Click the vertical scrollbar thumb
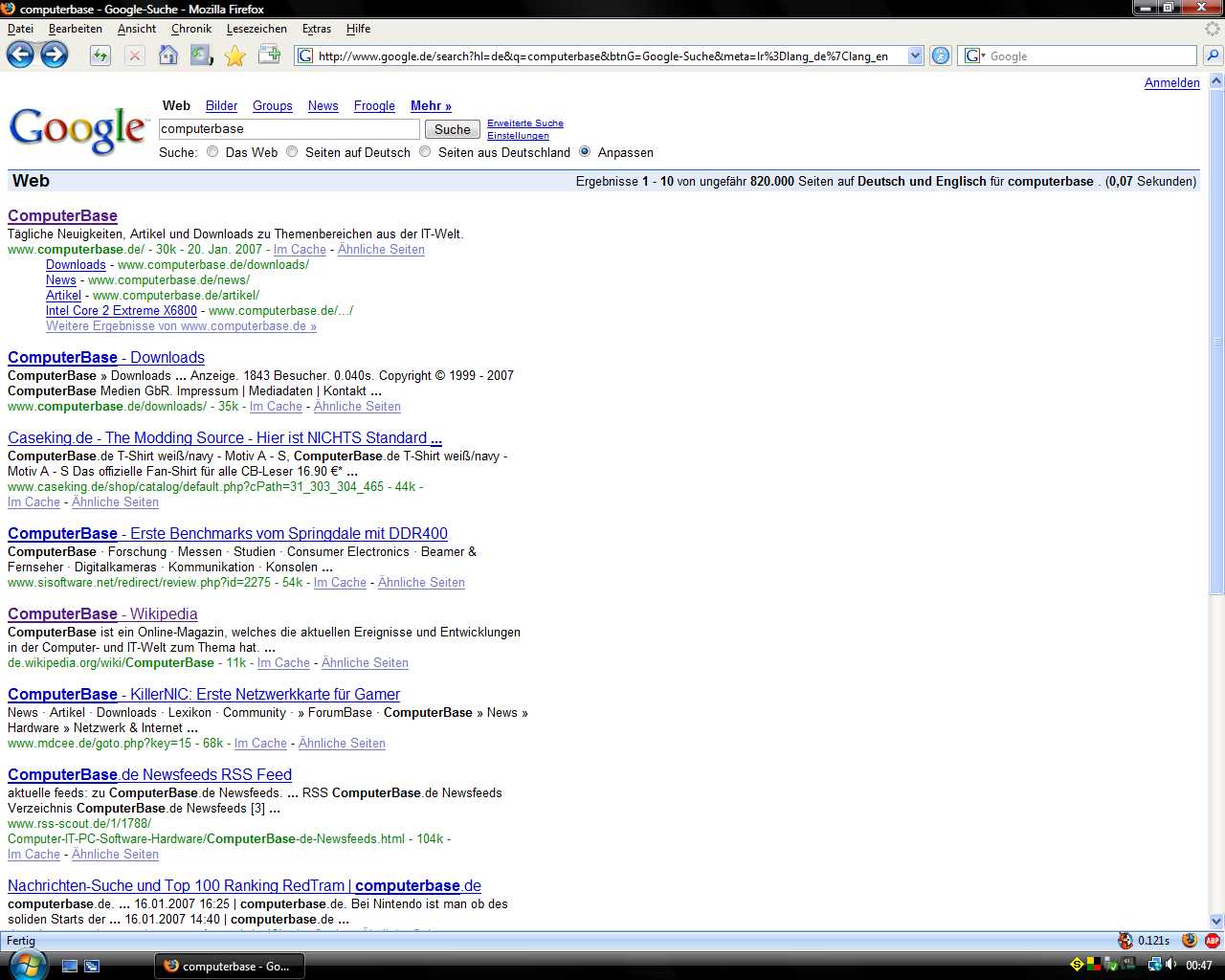 click(x=1216, y=342)
